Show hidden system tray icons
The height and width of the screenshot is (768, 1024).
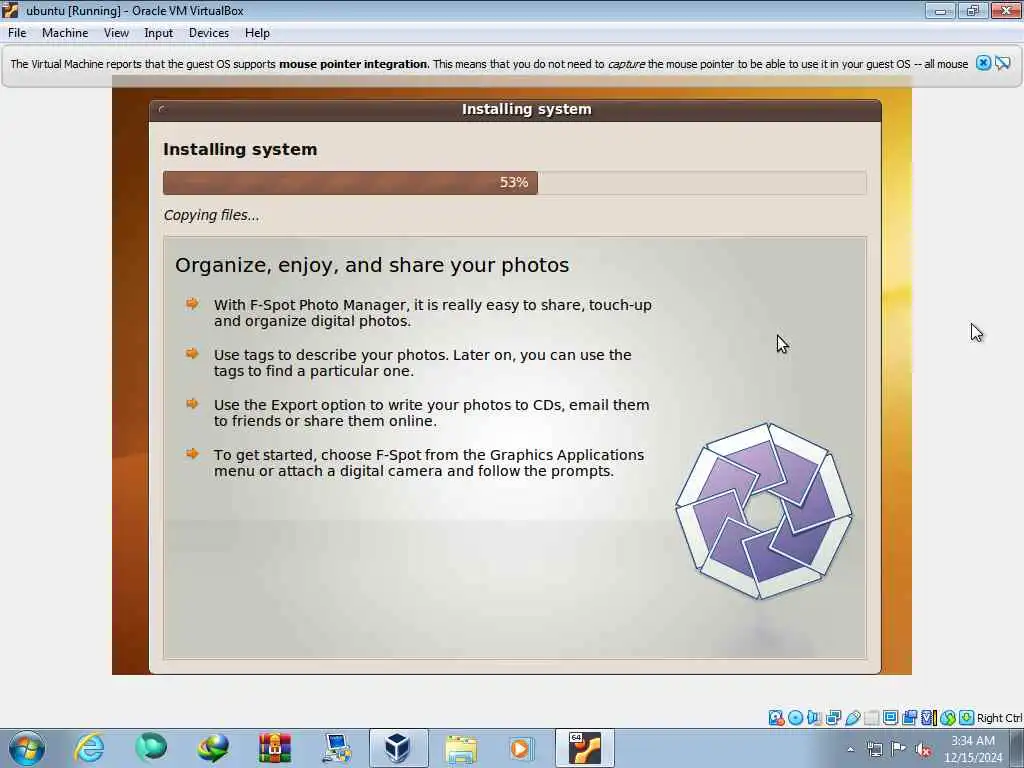[850, 749]
